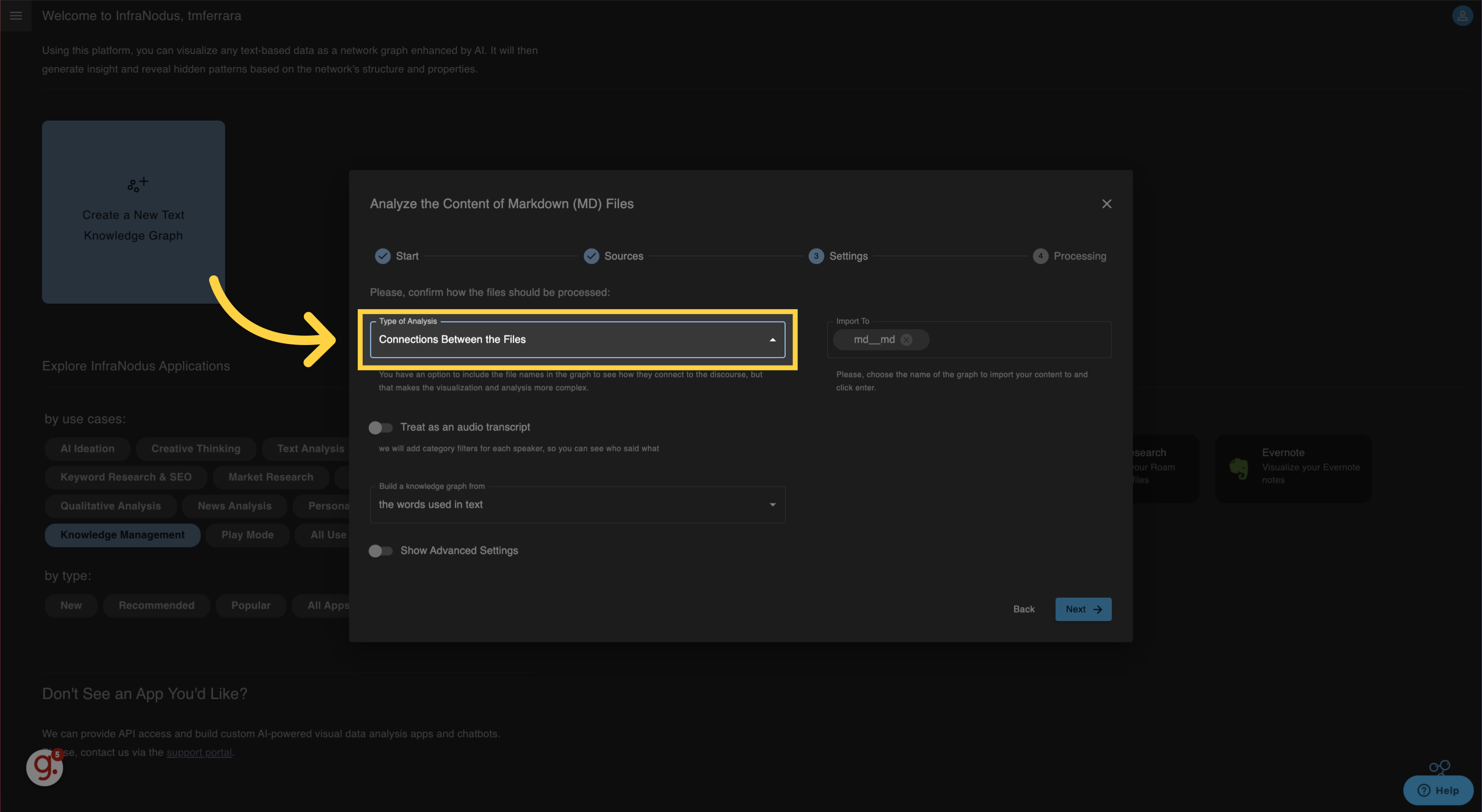Go to the Sources step checkmark
This screenshot has height=812, width=1482.
click(x=592, y=256)
